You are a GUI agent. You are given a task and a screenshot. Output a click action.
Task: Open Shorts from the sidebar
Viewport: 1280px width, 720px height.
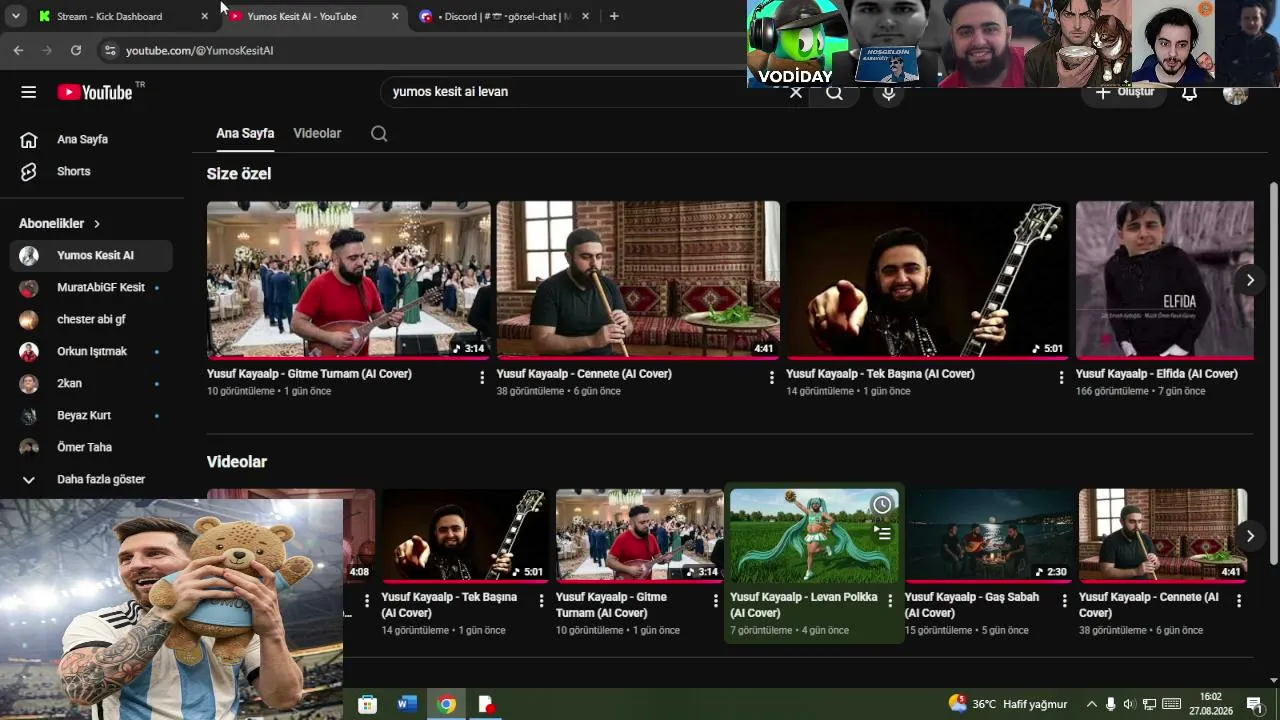pyautogui.click(x=92, y=172)
